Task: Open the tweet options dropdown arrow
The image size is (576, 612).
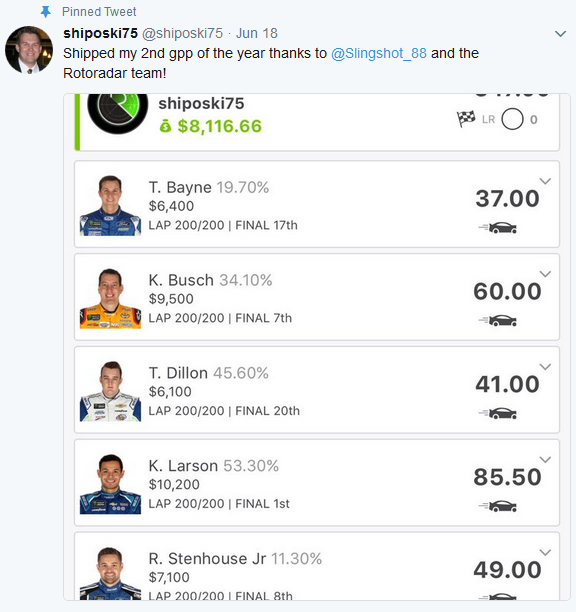Action: click(560, 34)
